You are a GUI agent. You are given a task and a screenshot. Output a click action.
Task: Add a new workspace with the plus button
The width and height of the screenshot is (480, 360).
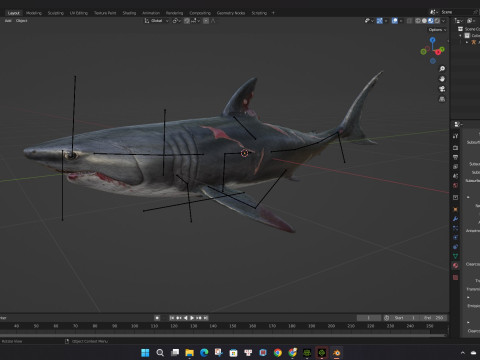(273, 13)
